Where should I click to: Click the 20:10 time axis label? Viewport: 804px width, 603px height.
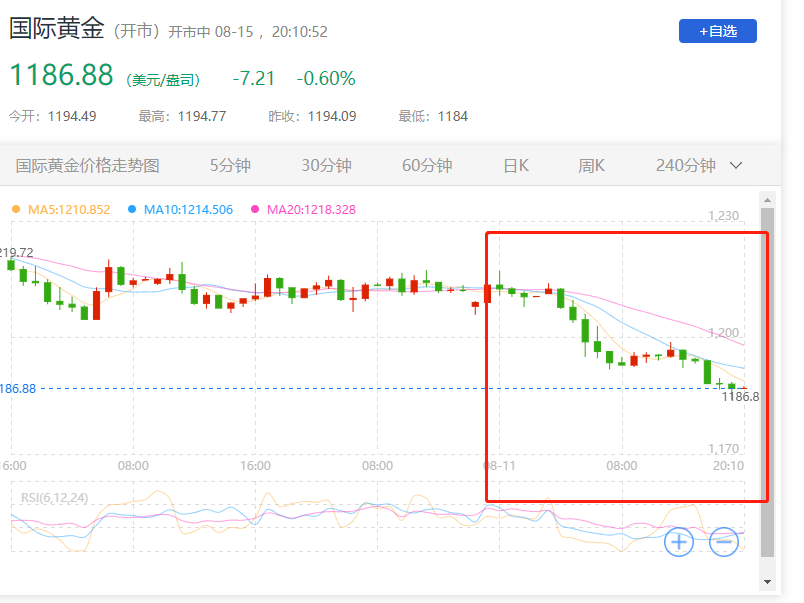coord(728,466)
